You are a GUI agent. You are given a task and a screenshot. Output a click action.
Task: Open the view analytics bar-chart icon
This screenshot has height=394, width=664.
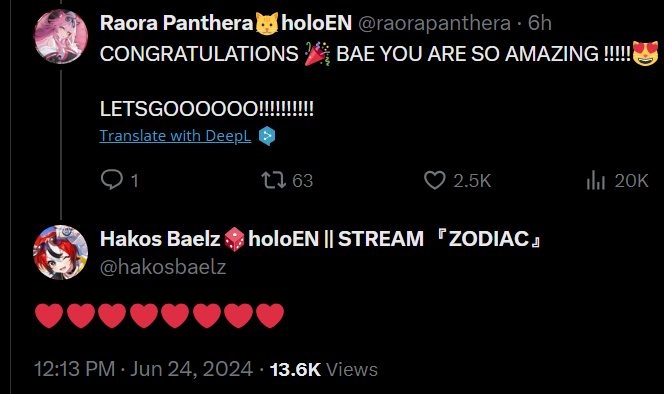[x=596, y=180]
